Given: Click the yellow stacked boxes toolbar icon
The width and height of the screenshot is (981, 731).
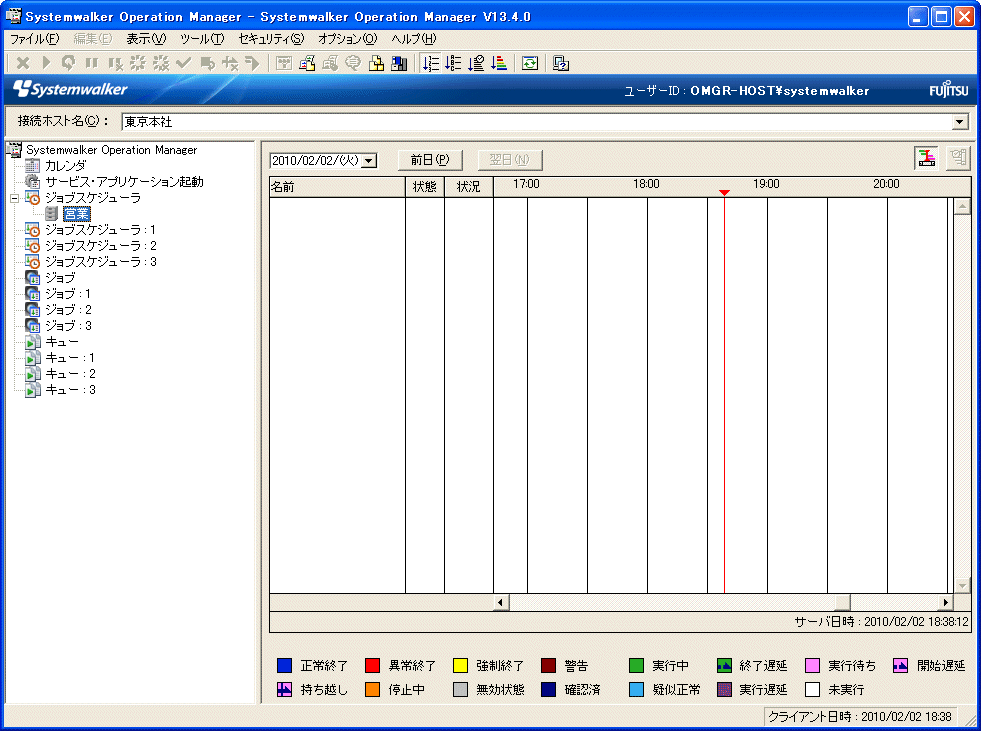Looking at the screenshot, I should (x=376, y=63).
